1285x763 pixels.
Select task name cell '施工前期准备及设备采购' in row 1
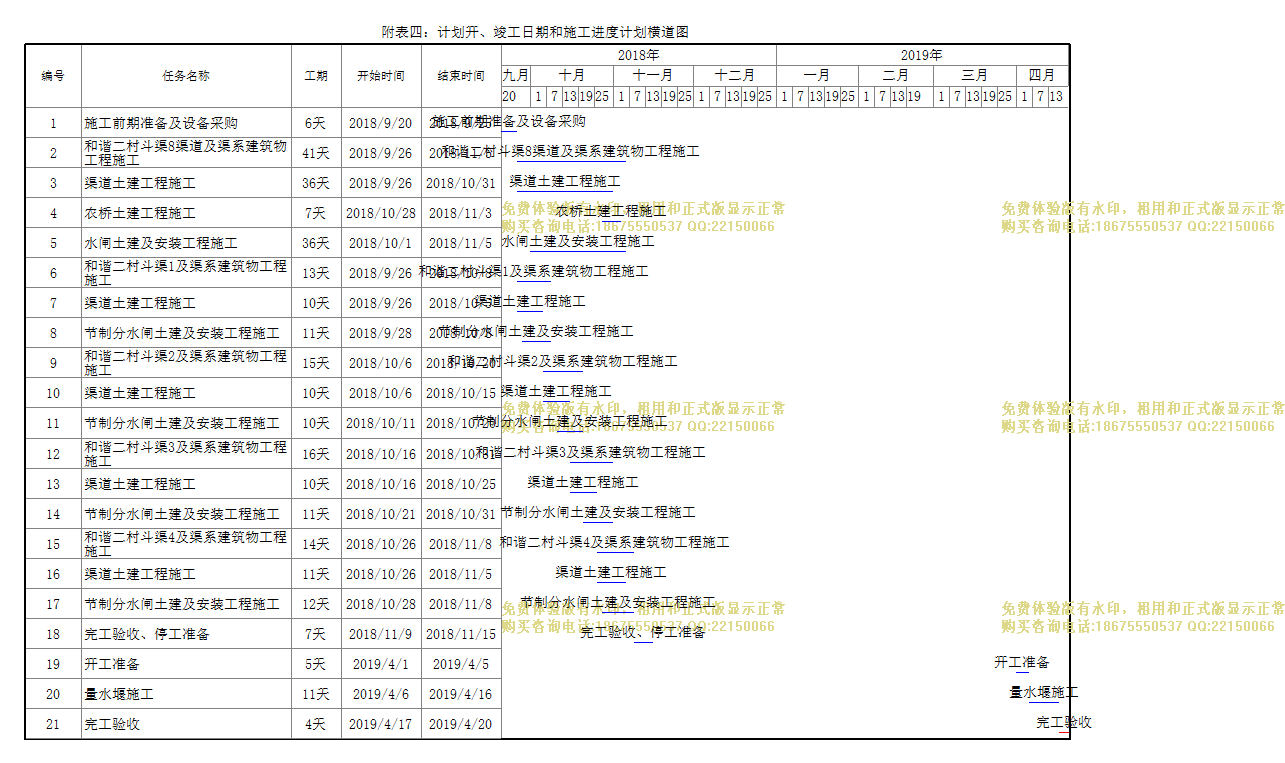[x=186, y=123]
